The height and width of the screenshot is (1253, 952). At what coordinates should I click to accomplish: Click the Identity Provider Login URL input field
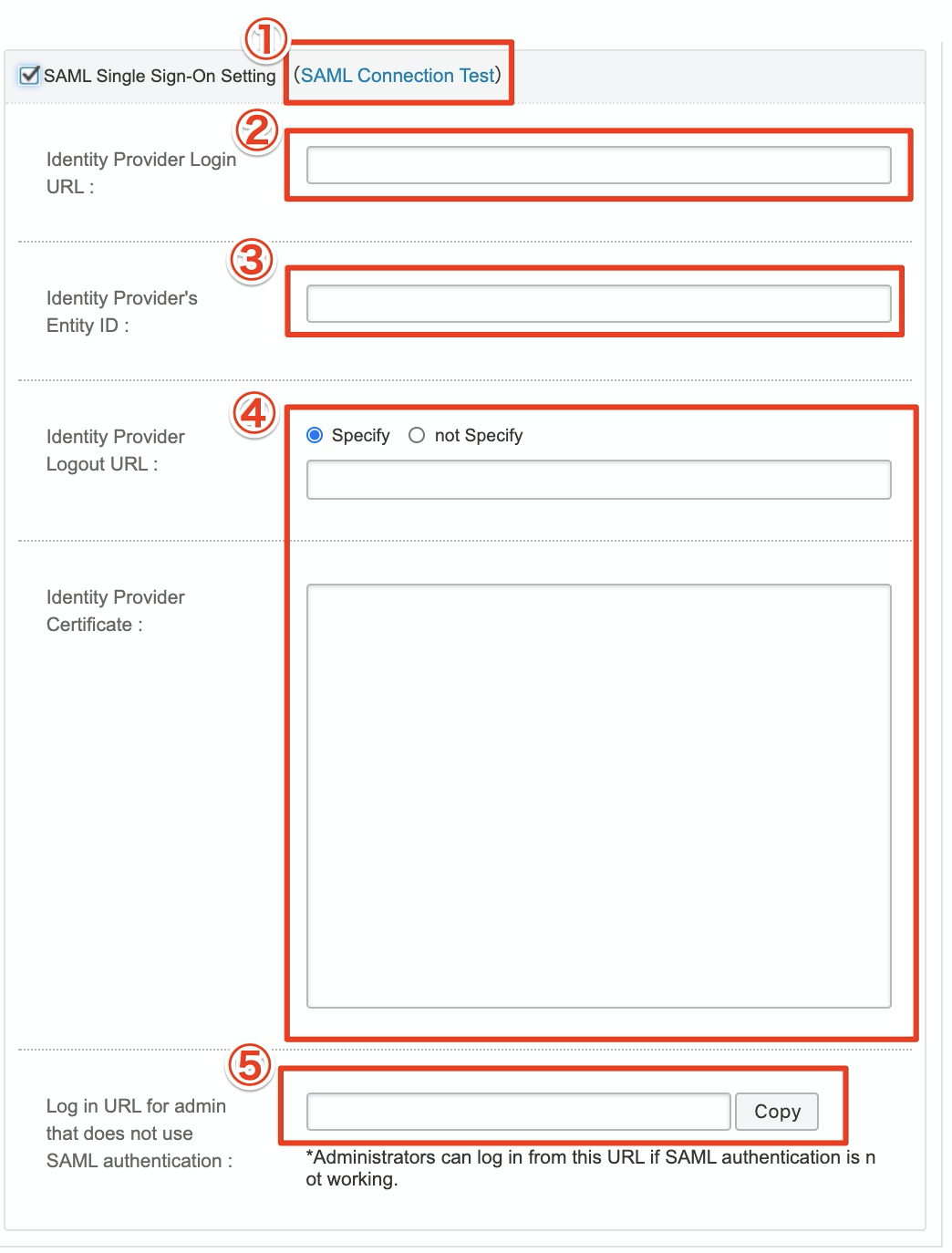pos(597,165)
